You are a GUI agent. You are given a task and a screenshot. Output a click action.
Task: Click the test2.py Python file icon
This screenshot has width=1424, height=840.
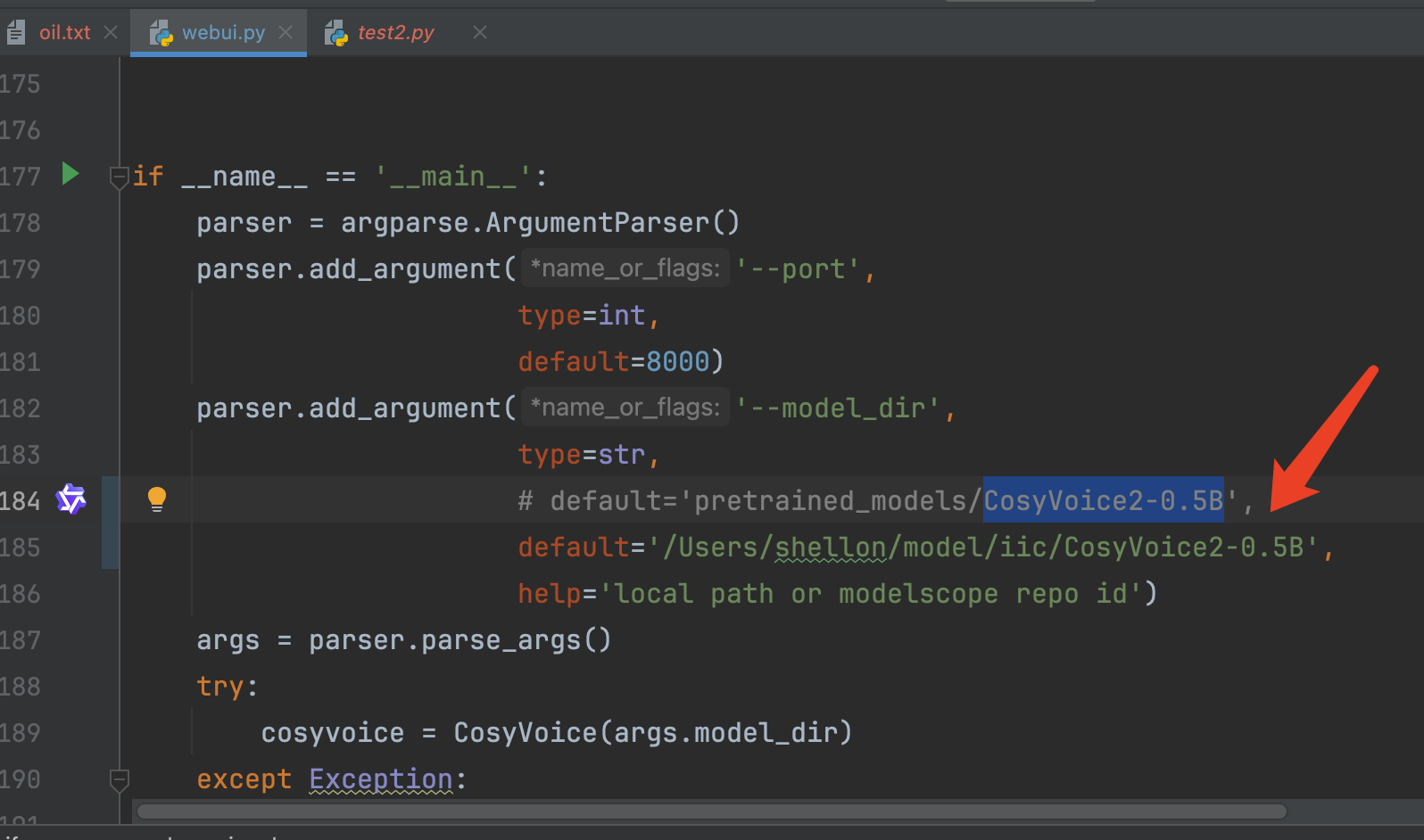click(x=336, y=33)
